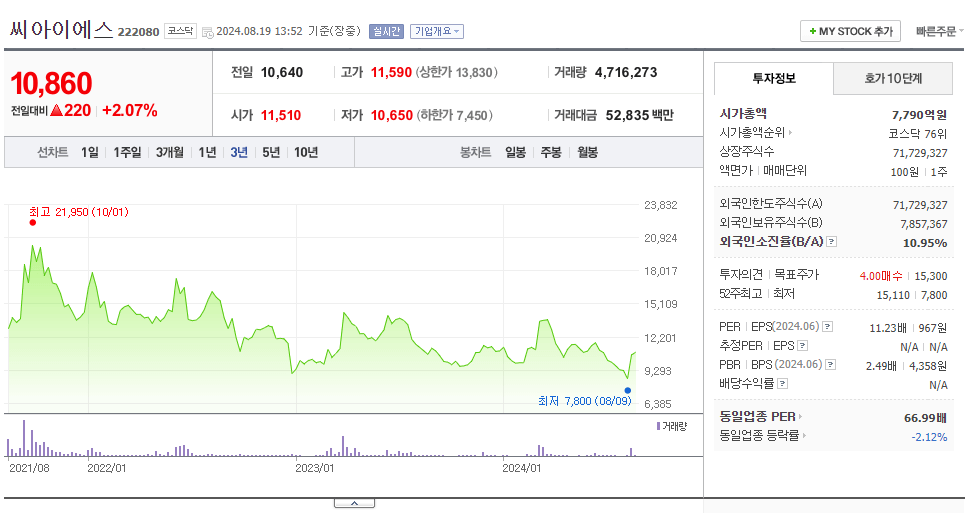Viewport: 971px width, 513px height.
Task: Click the 고가 value 11,590
Action: [391, 72]
